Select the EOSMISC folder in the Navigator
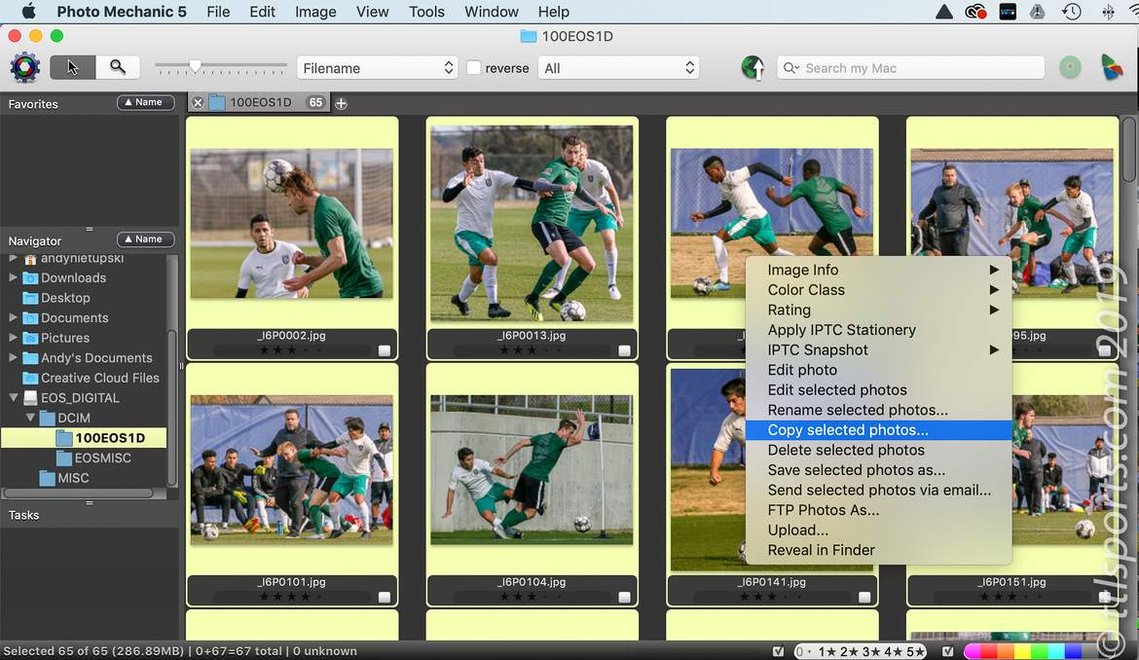The height and width of the screenshot is (660, 1139). pyautogui.click(x=94, y=458)
